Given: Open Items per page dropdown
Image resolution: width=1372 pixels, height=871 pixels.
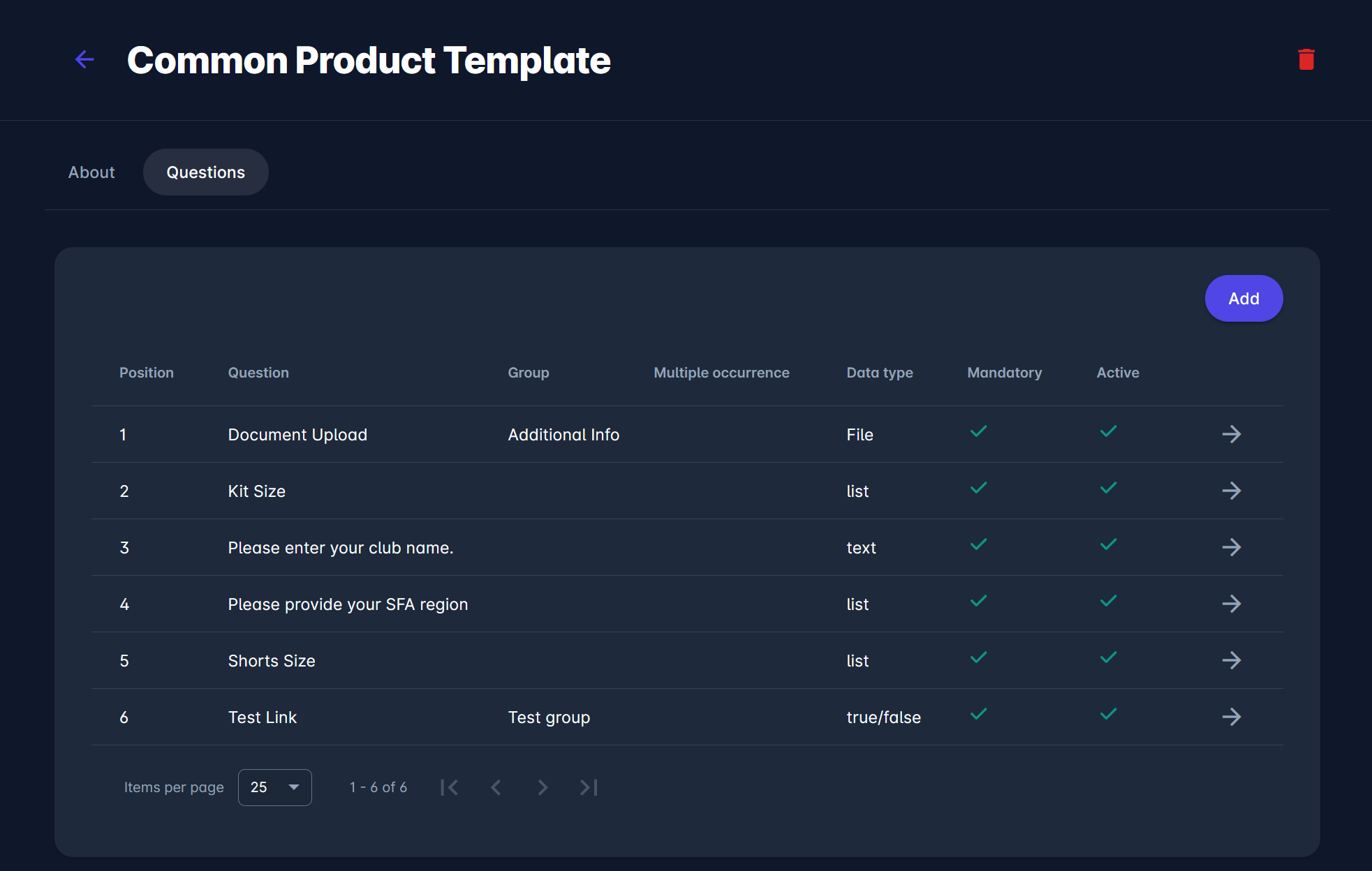Looking at the screenshot, I should [x=274, y=787].
